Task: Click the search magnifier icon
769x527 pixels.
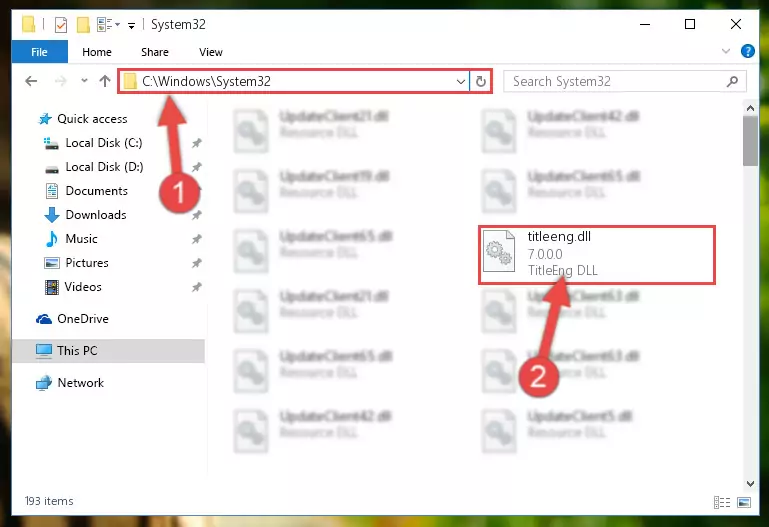Action: tap(732, 81)
